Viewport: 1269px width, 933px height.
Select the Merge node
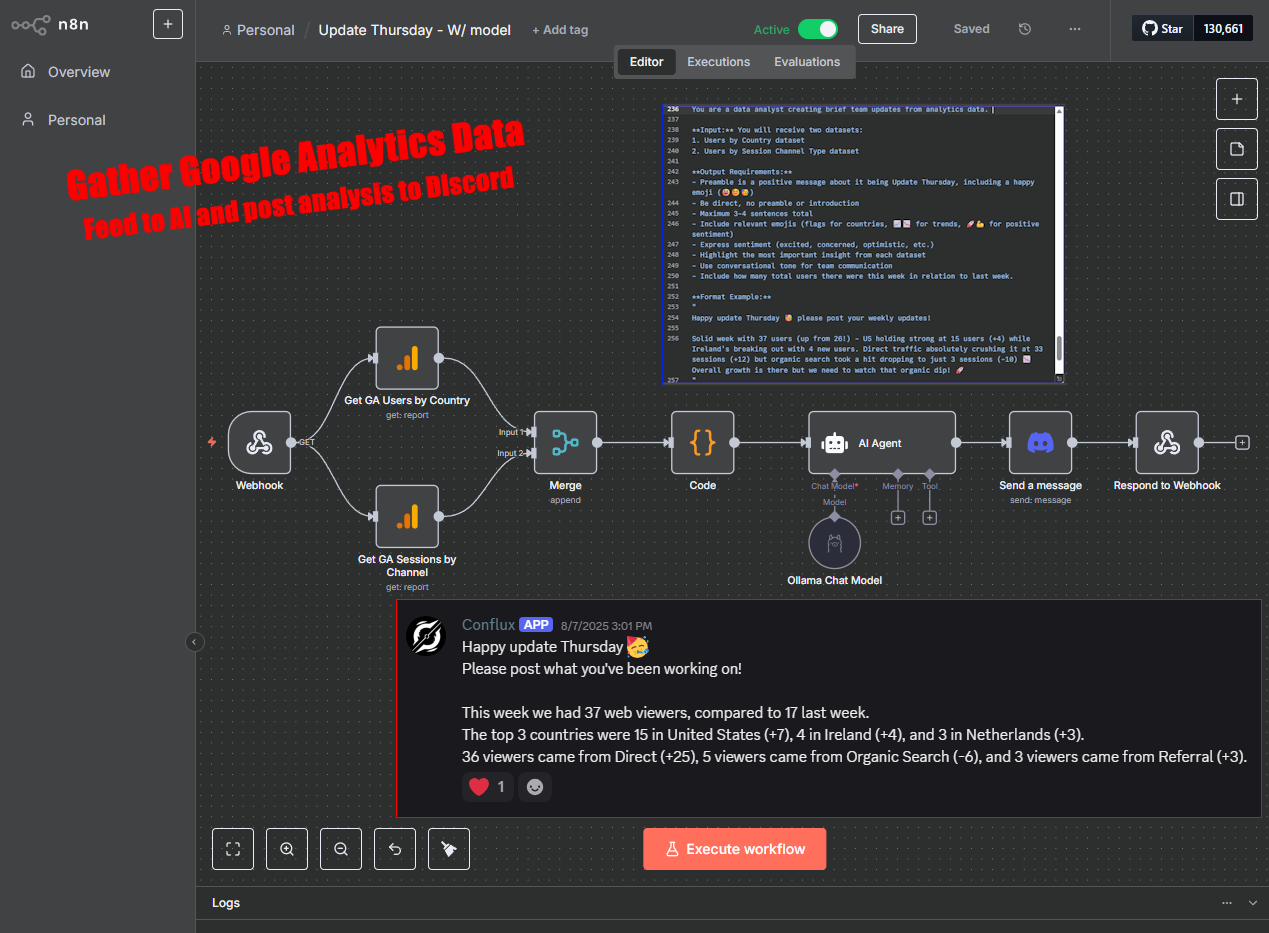[x=565, y=442]
